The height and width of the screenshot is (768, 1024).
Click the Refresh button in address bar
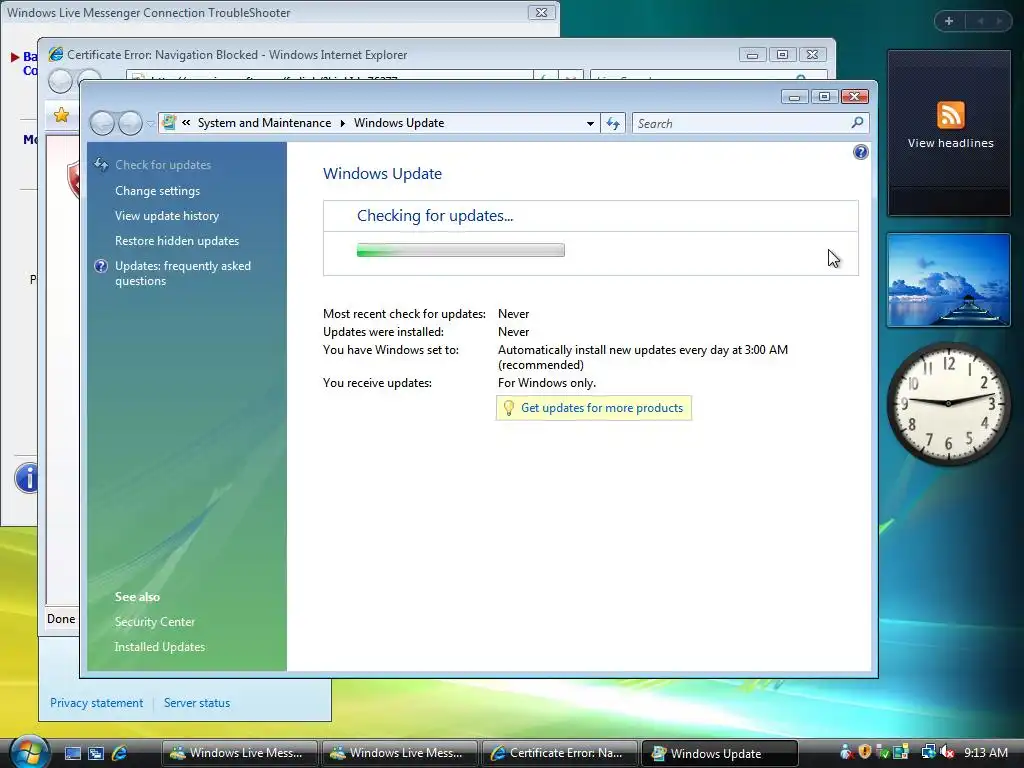613,123
